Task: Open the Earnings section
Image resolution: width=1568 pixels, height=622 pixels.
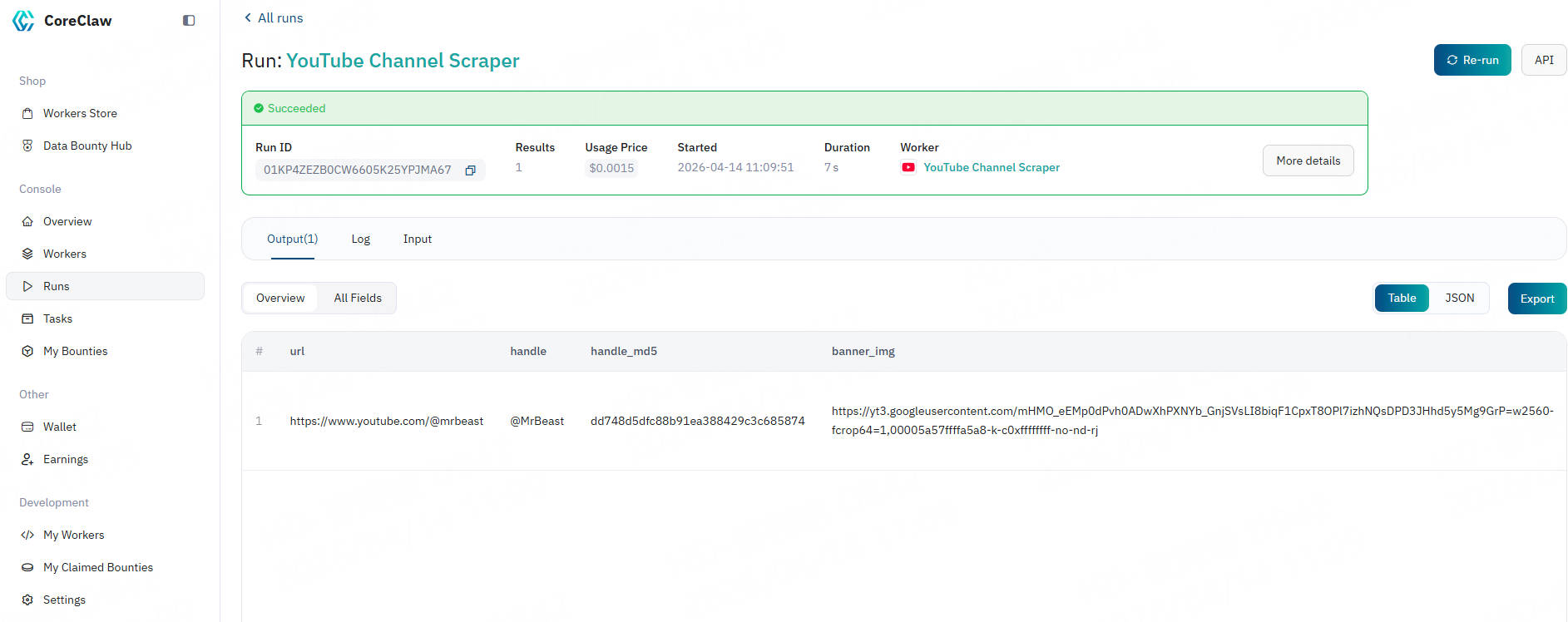Action: pyautogui.click(x=65, y=459)
